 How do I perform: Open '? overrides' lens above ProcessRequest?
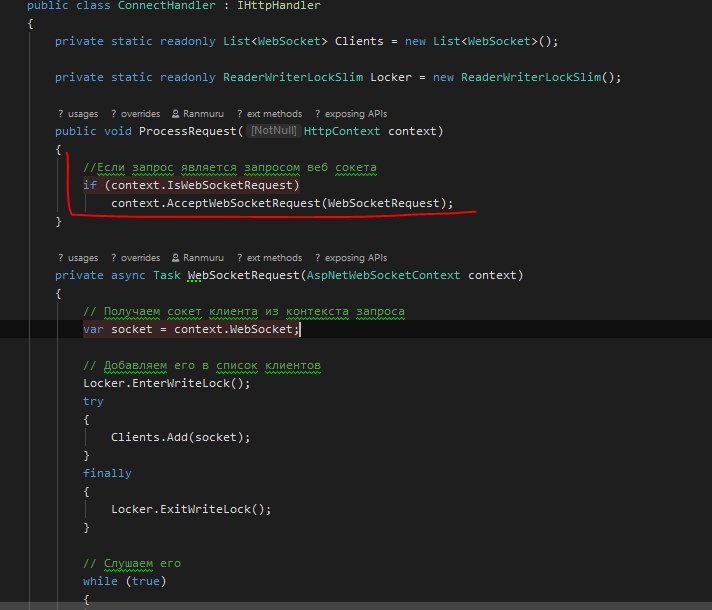point(135,114)
